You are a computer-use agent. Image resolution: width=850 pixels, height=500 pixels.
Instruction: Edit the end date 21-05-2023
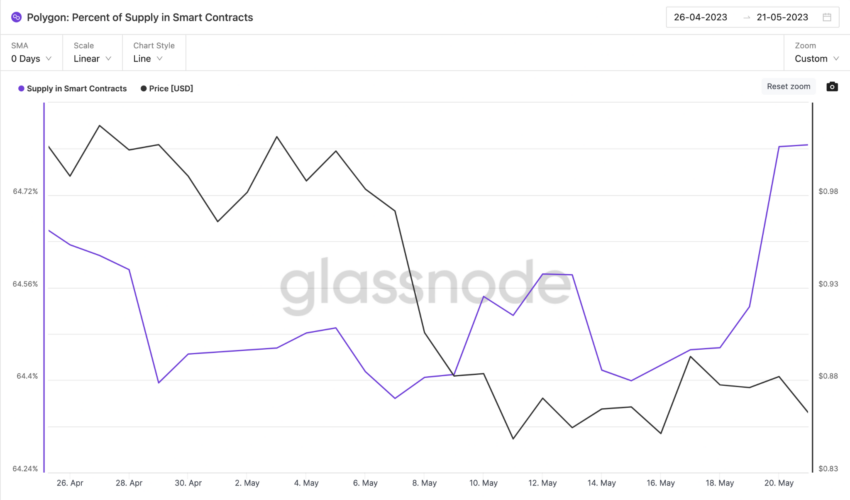click(x=782, y=17)
